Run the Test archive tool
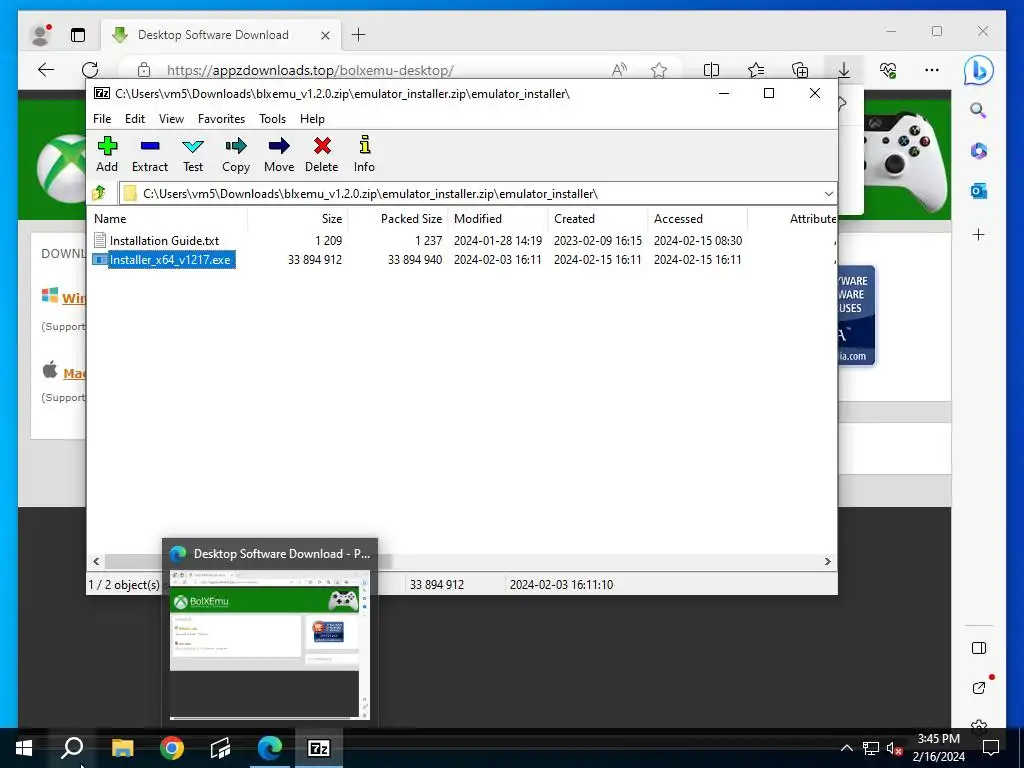 click(x=193, y=154)
